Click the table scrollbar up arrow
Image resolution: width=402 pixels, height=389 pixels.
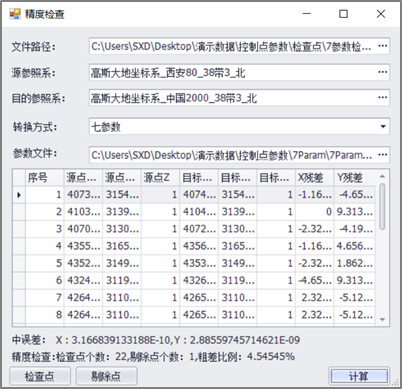coord(382,176)
